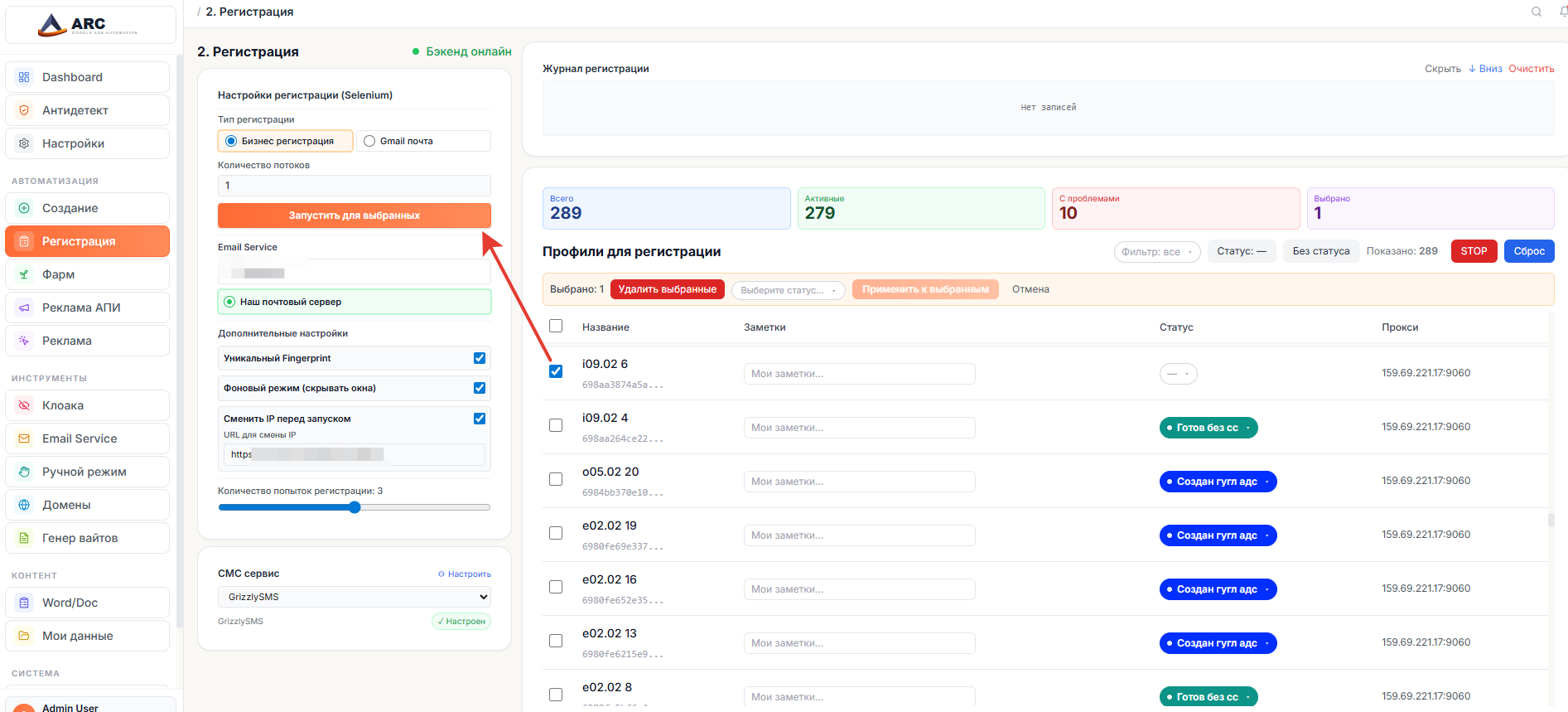Viewport: 1568px width, 712px height.
Task: Uncheck Фоновый режим checkbox
Action: pos(479,388)
